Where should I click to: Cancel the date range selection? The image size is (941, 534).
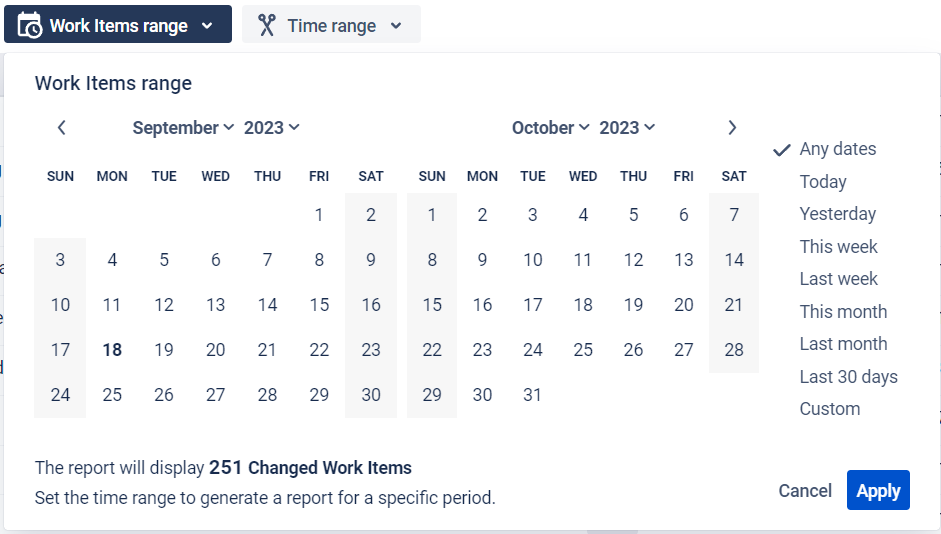coord(805,491)
